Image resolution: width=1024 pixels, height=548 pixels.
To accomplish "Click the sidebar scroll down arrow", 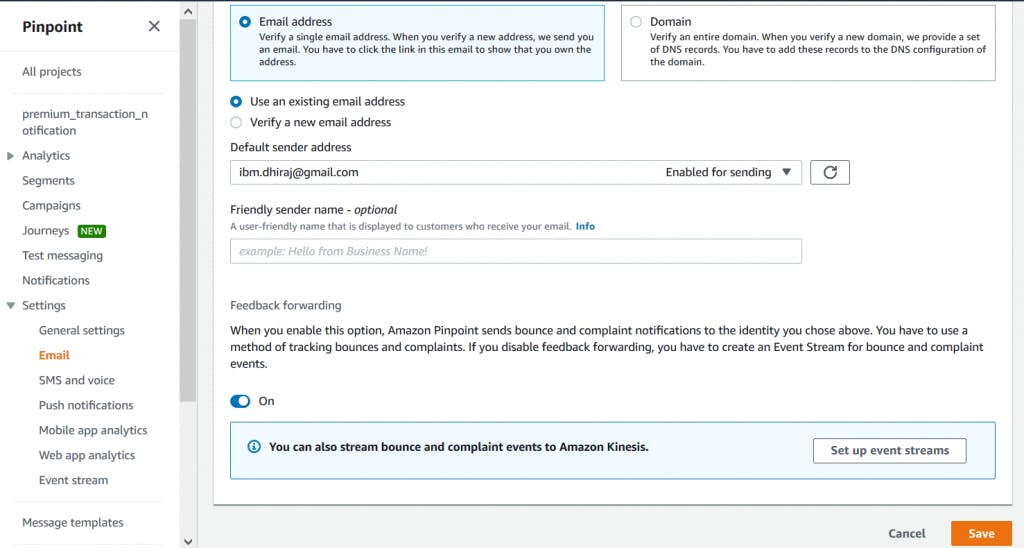I will tap(189, 540).
